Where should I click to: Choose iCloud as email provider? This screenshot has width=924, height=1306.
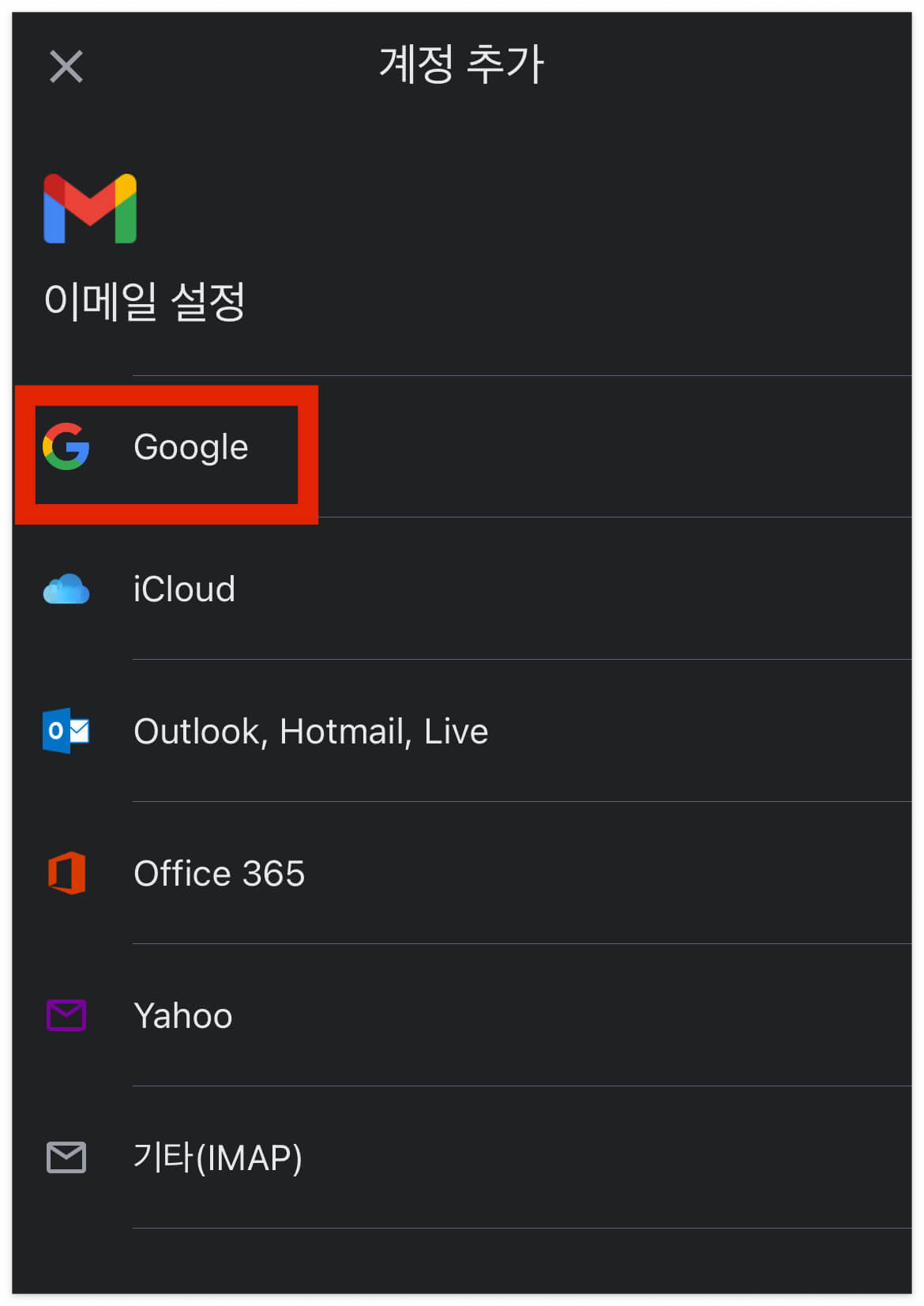(462, 589)
